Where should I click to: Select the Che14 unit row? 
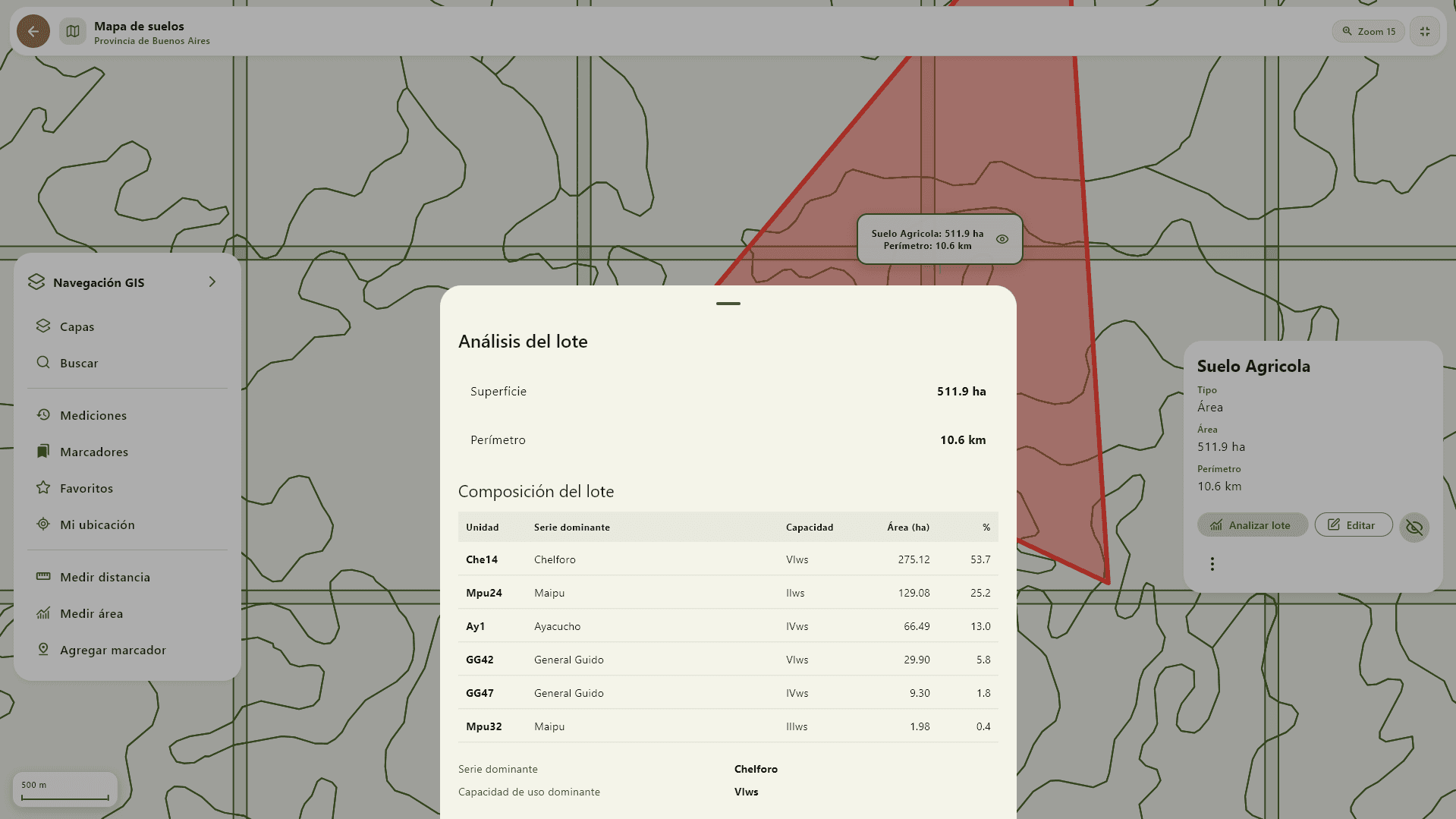point(728,559)
